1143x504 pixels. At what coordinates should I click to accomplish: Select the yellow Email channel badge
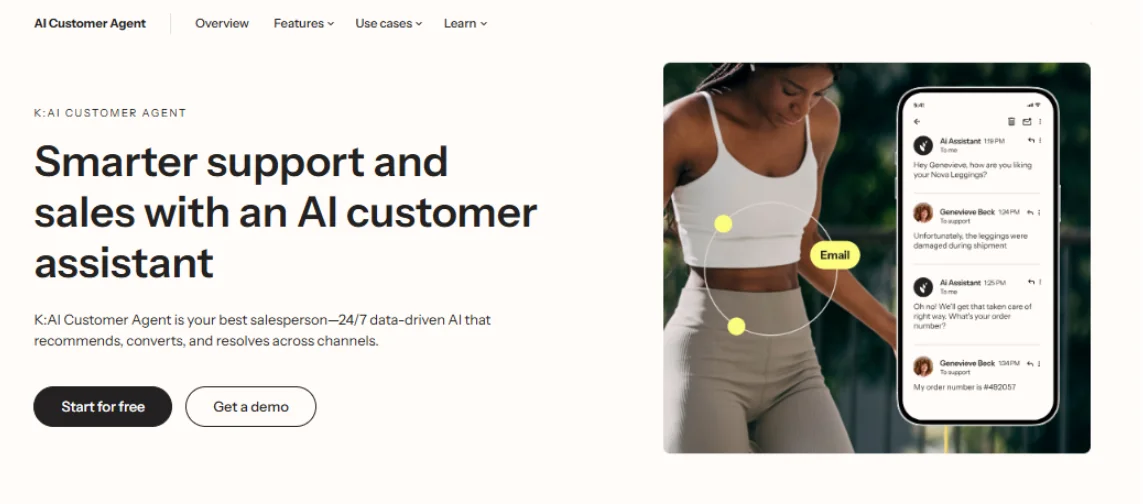835,255
